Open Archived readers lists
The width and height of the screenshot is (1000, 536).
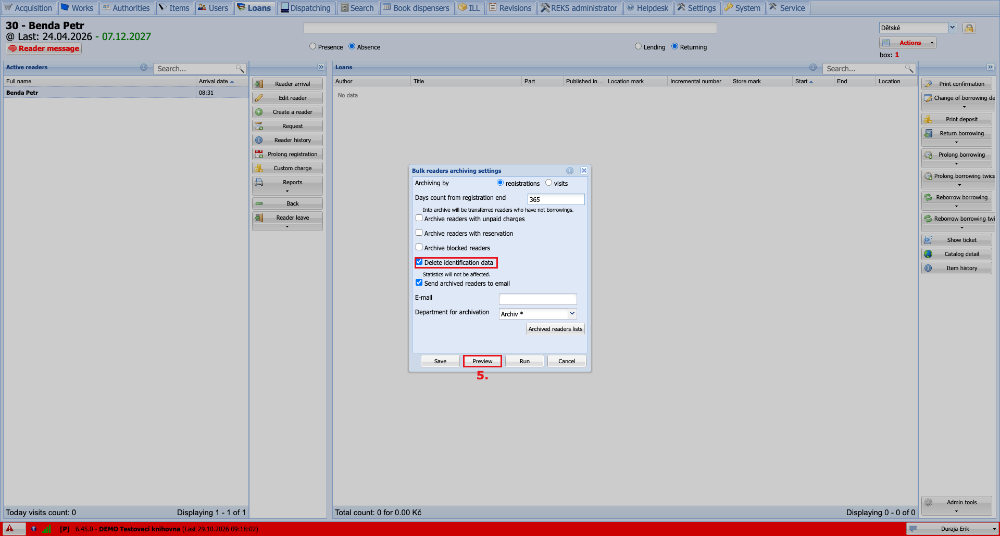pyautogui.click(x=555, y=329)
